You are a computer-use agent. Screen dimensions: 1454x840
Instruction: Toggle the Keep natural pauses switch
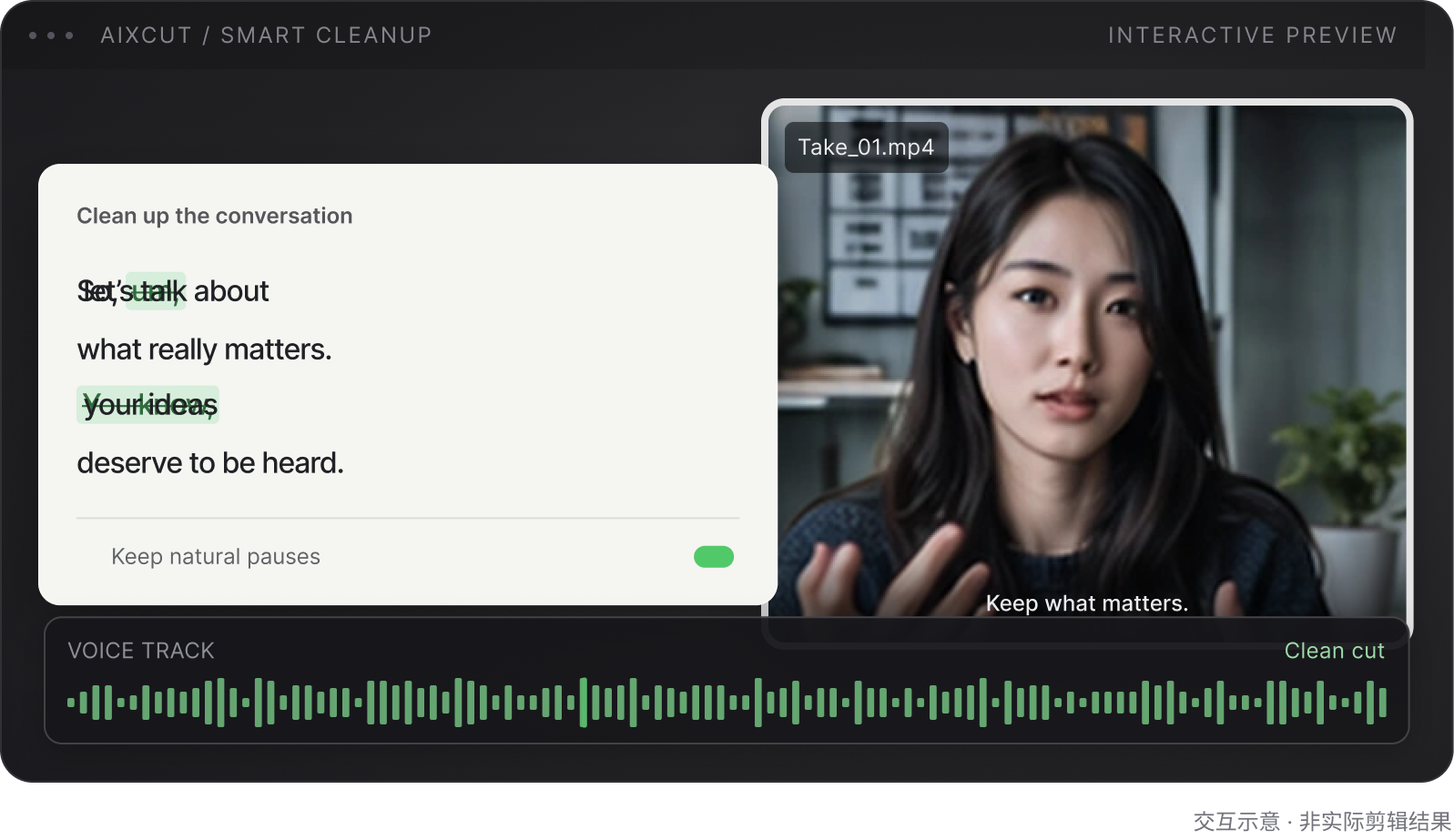point(714,556)
